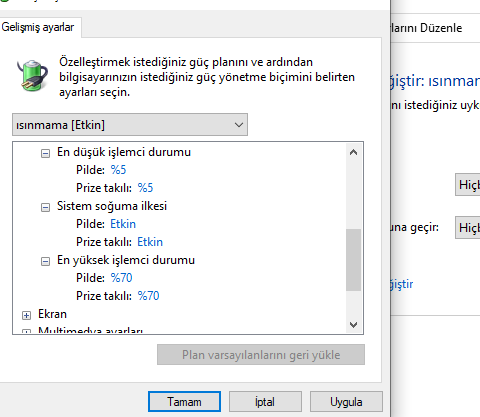Collapse Sistem soğuma ilkesi node
Screen dimensions: 480x417
45,207
